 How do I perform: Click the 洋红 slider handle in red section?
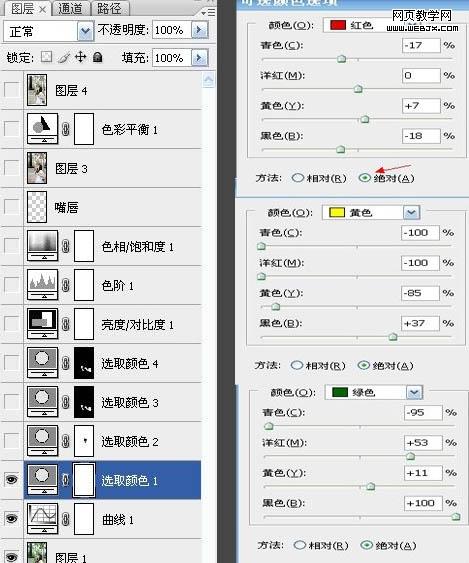358,89
